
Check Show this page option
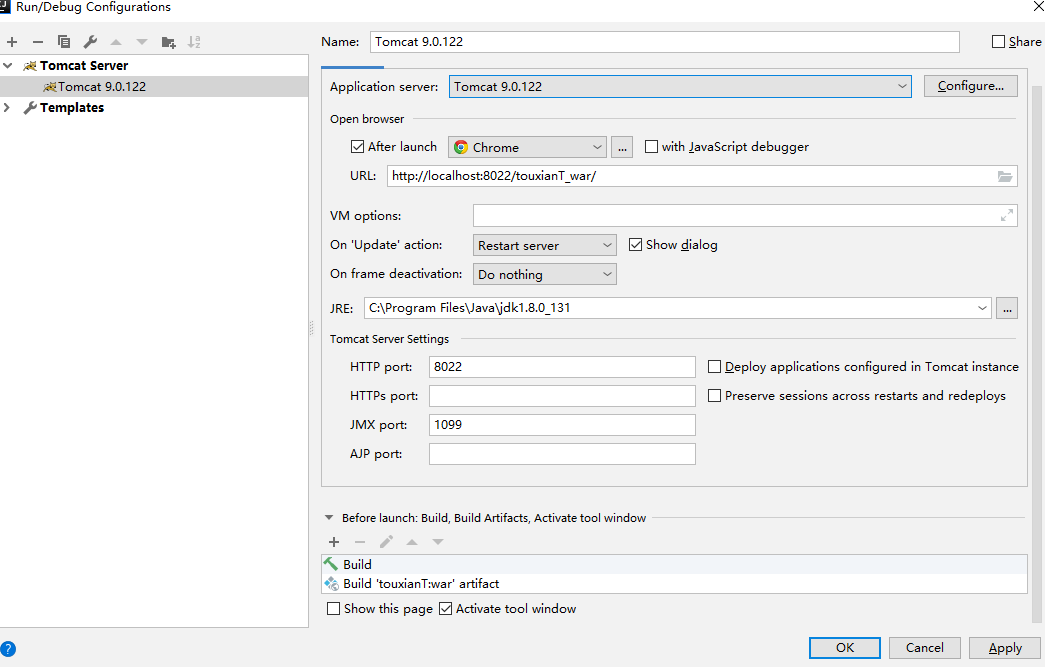coord(333,608)
